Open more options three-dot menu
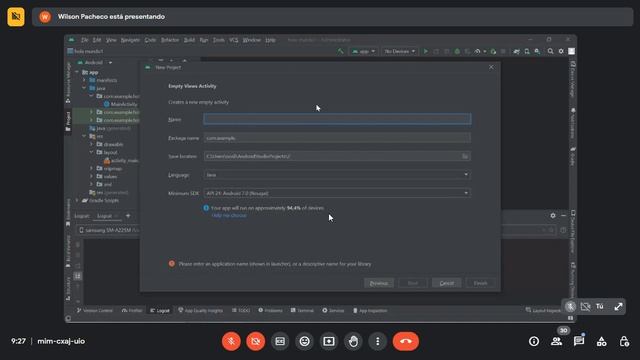The image size is (640, 360). (378, 341)
